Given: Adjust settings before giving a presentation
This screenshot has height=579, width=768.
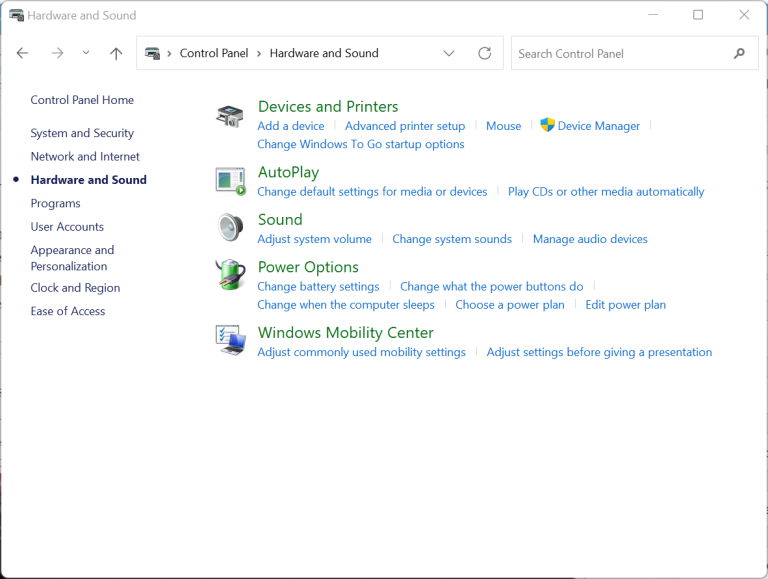Looking at the screenshot, I should click(x=599, y=352).
